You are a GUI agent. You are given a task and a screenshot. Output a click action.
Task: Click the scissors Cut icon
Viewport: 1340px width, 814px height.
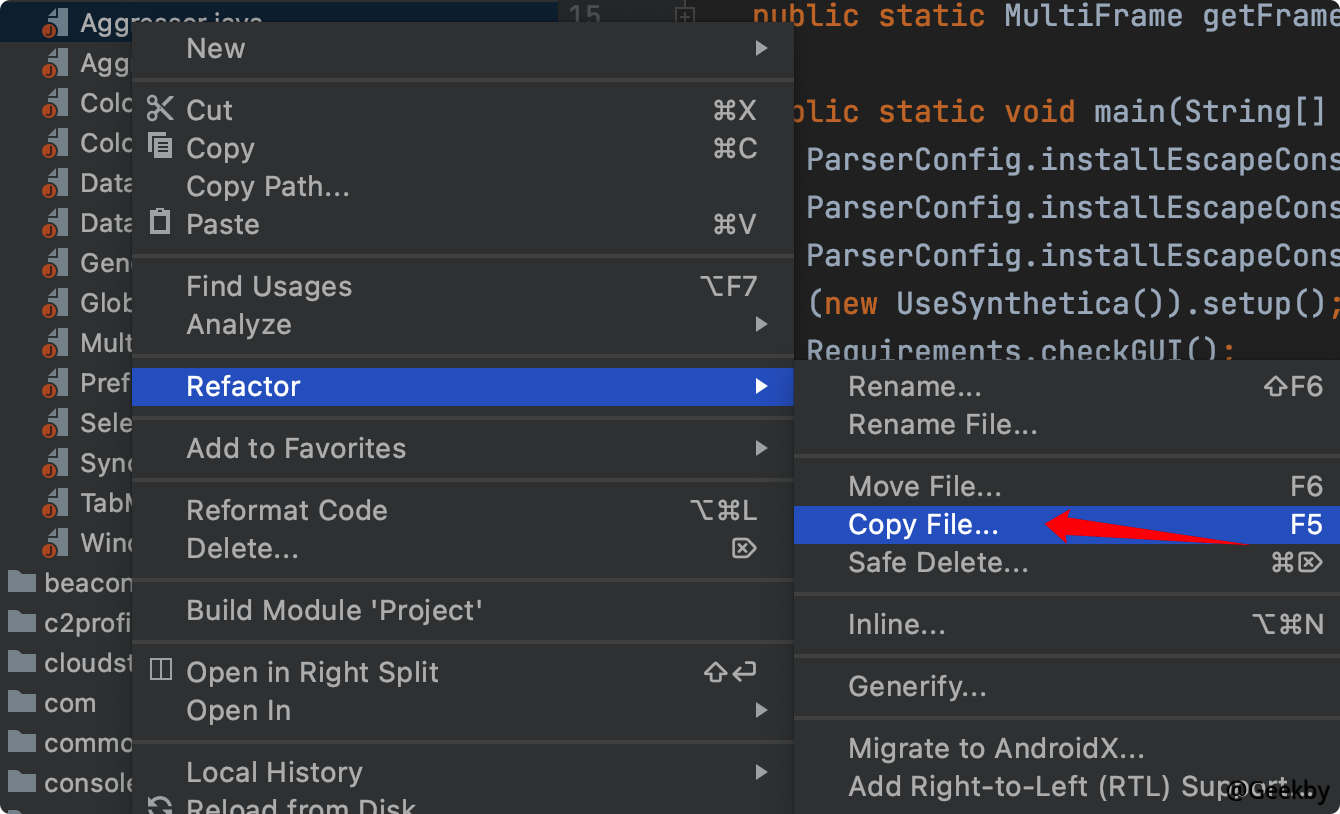tap(159, 109)
